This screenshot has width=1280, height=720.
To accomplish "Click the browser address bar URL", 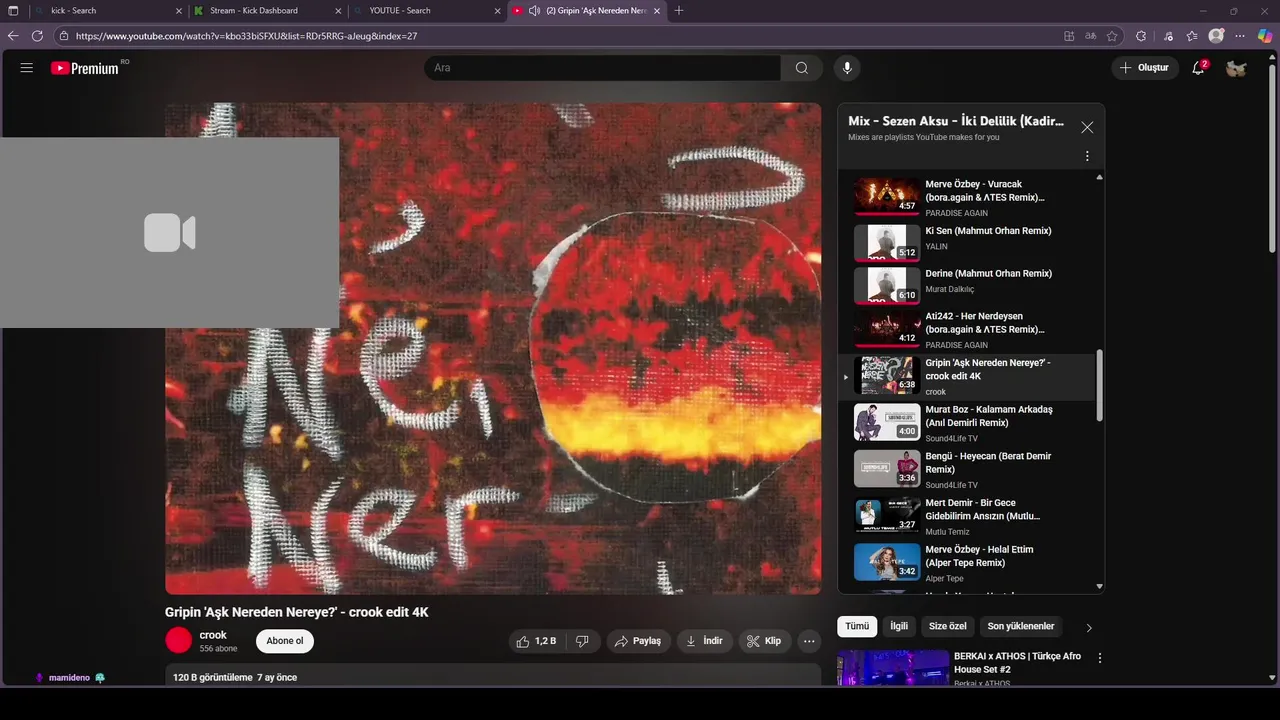I will click(247, 36).
